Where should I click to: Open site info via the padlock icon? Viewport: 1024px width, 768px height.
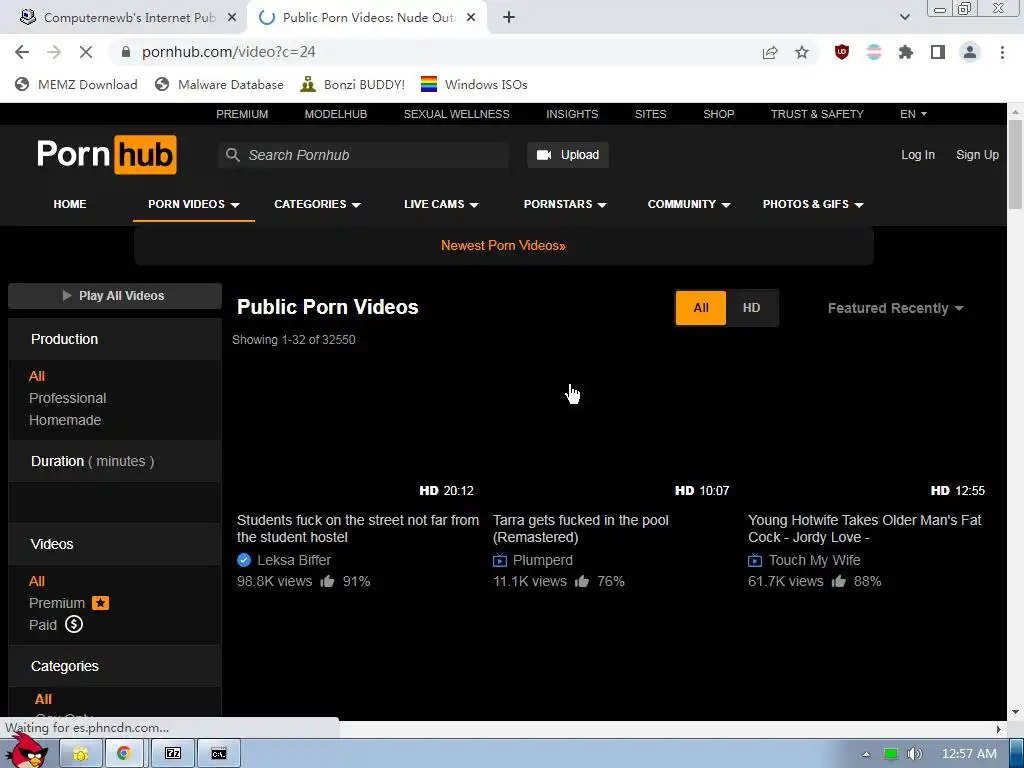tap(126, 52)
